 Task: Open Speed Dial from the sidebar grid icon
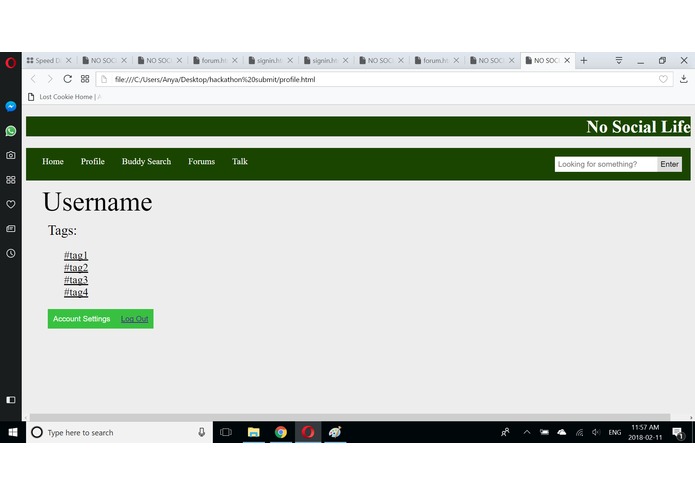coord(11,180)
